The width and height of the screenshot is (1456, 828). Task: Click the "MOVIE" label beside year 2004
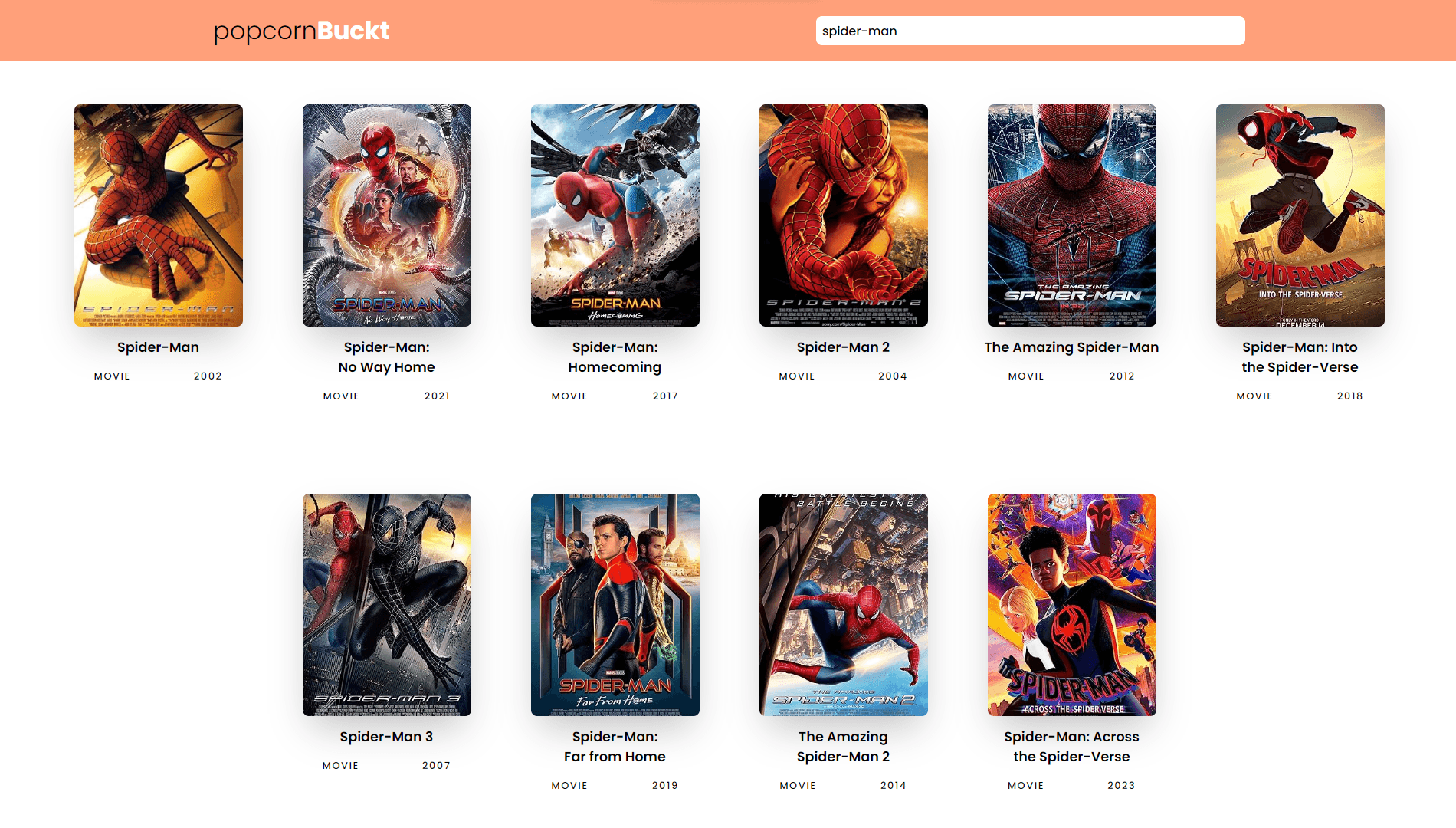797,376
